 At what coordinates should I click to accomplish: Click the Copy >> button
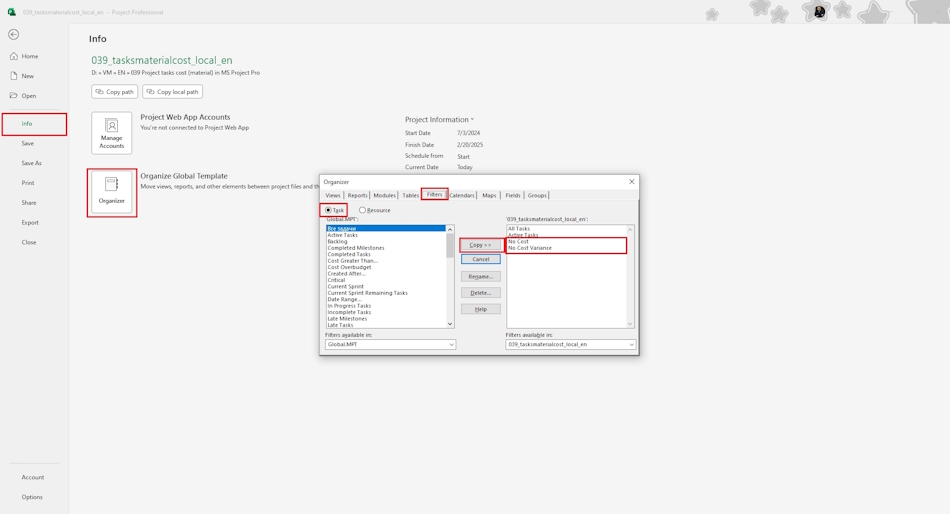(480, 245)
